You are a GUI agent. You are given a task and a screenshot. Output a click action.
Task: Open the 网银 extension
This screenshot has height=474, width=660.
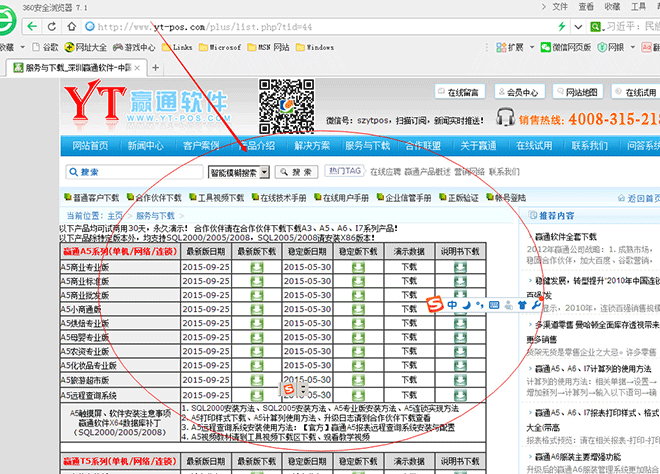tap(610, 47)
